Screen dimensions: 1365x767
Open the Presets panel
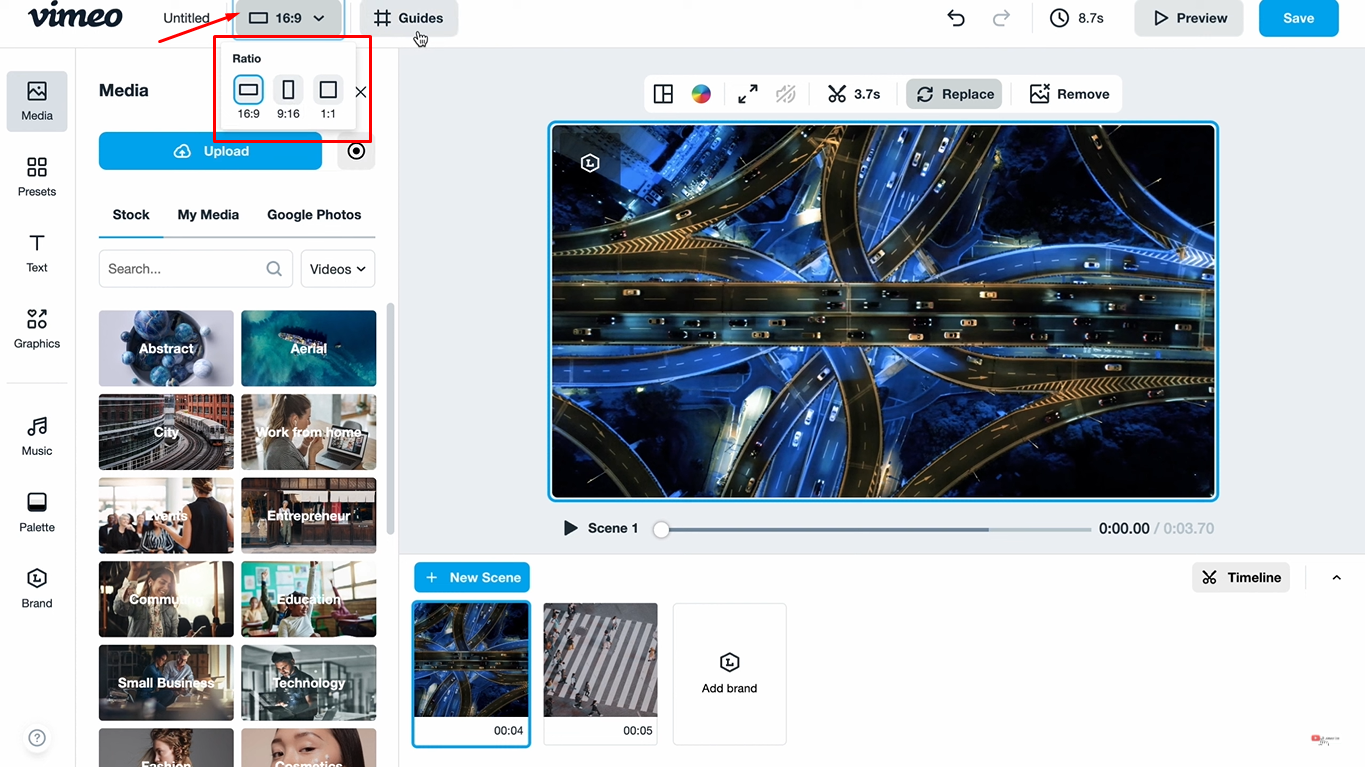[x=37, y=177]
